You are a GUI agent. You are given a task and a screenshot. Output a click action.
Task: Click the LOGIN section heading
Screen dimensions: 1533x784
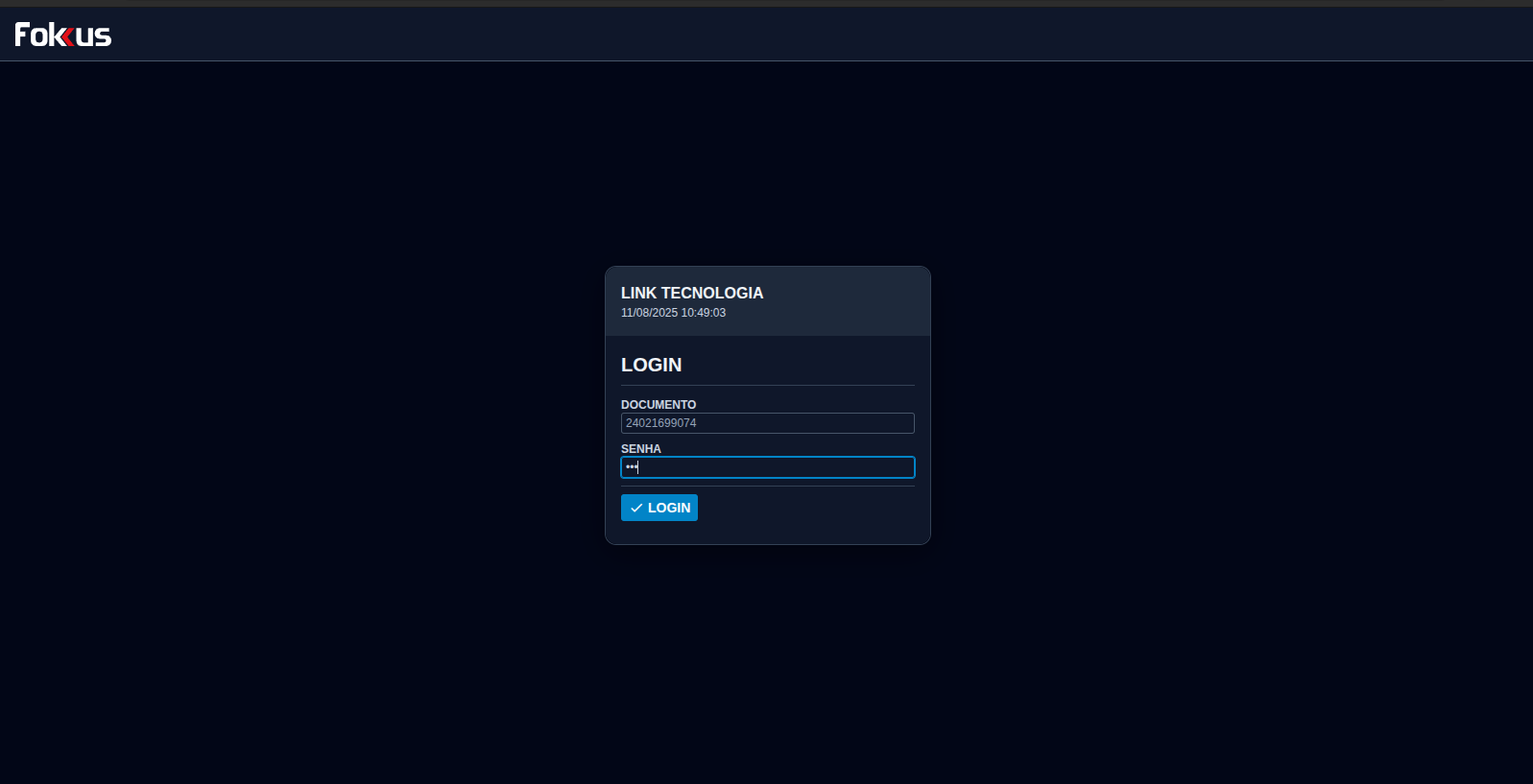tap(651, 365)
